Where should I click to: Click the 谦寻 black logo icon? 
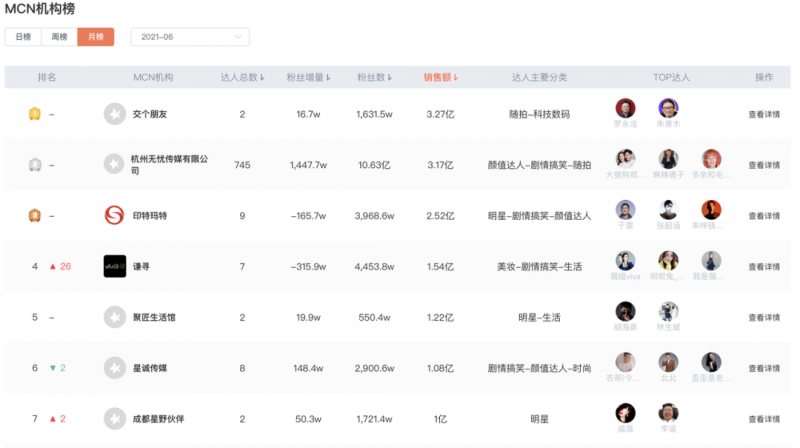pyautogui.click(x=115, y=266)
